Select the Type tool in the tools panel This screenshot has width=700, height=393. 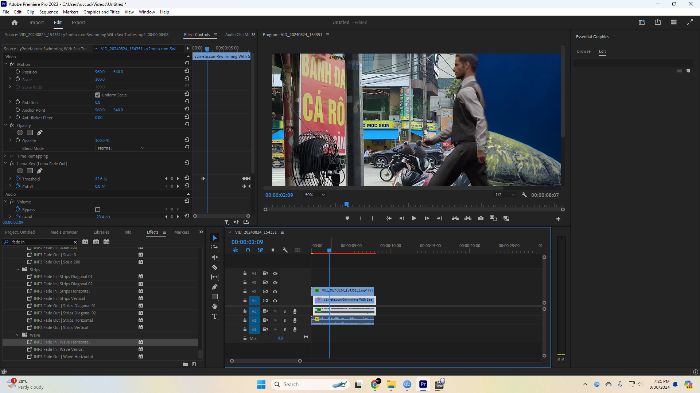(x=215, y=317)
